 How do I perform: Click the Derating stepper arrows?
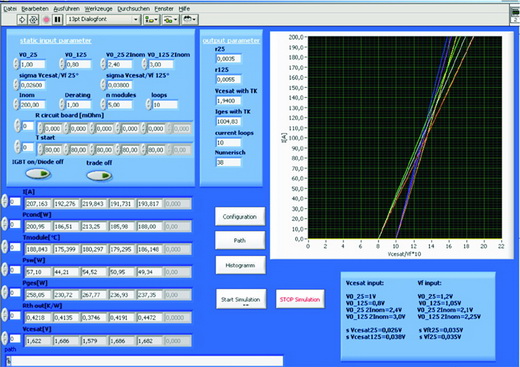click(x=62, y=105)
